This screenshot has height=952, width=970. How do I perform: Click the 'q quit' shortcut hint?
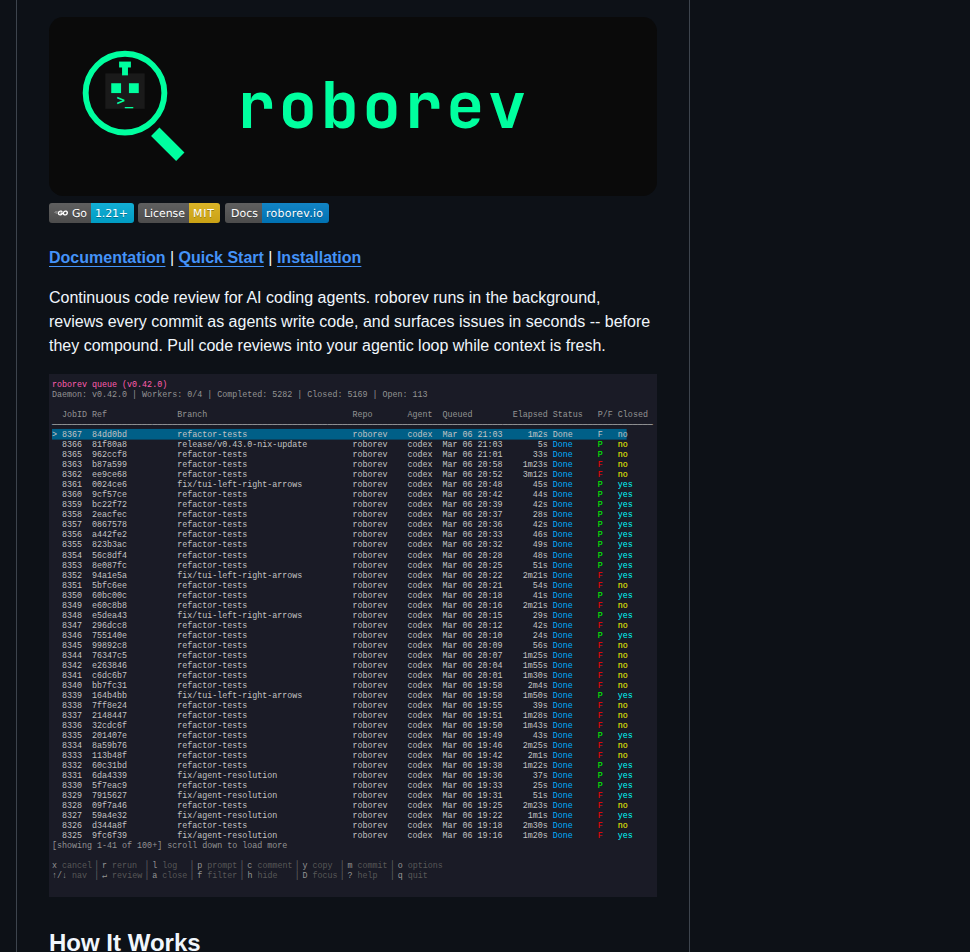412,875
